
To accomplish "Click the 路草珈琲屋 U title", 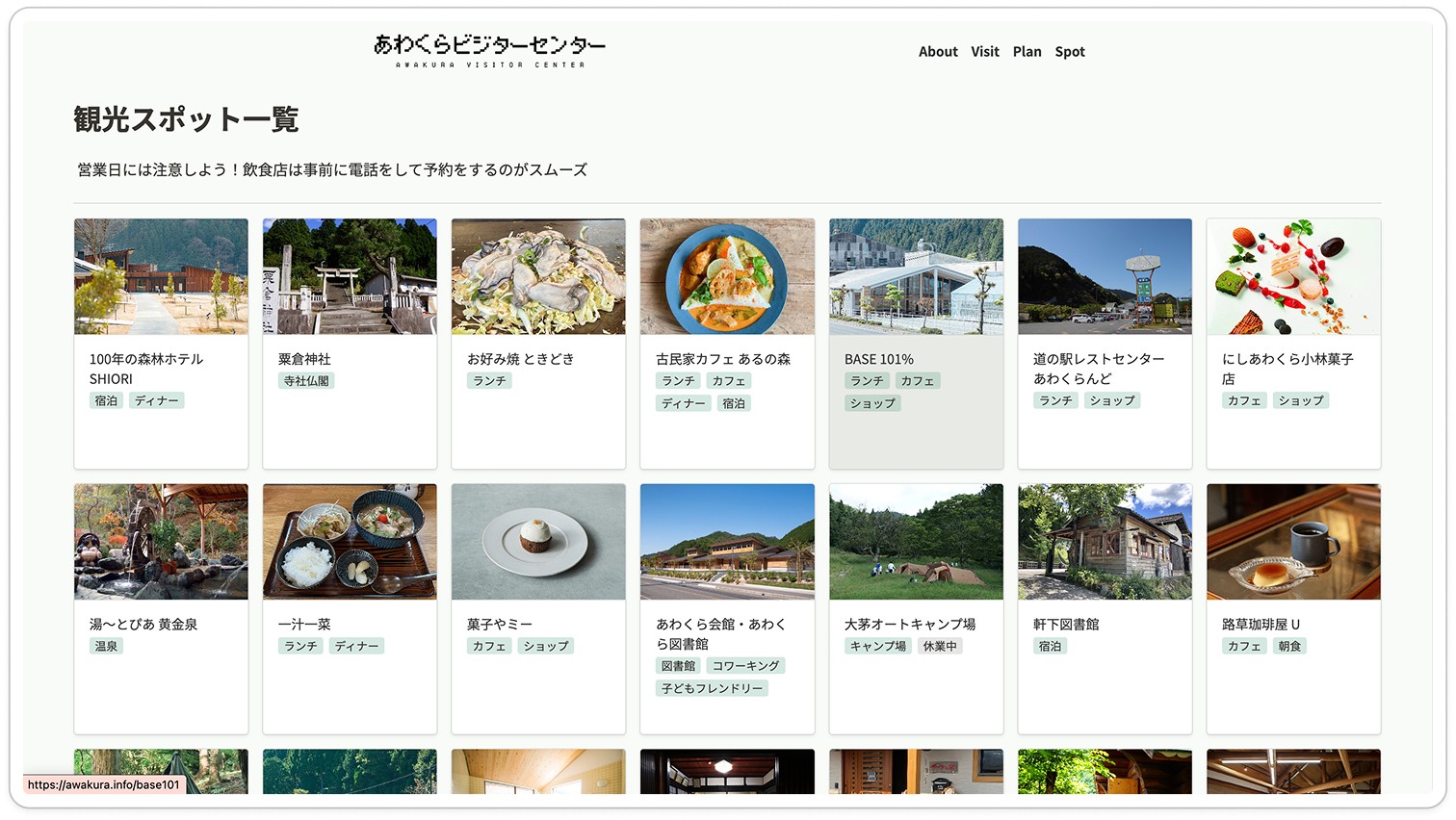I will click(x=1261, y=625).
